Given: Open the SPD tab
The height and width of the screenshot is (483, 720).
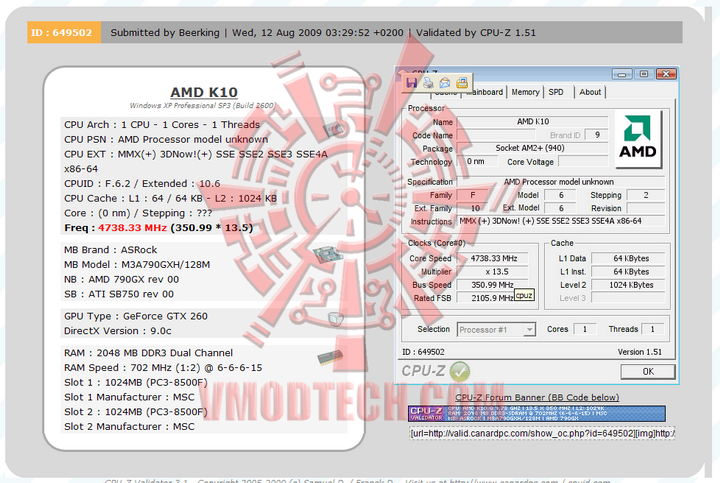Looking at the screenshot, I should (556, 92).
